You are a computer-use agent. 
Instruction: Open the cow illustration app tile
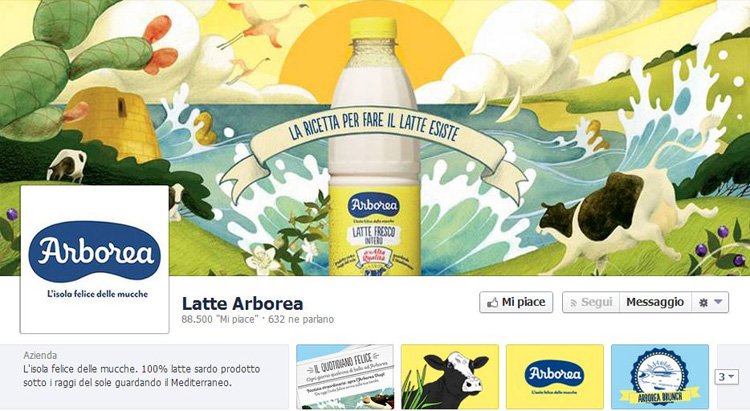(x=450, y=377)
